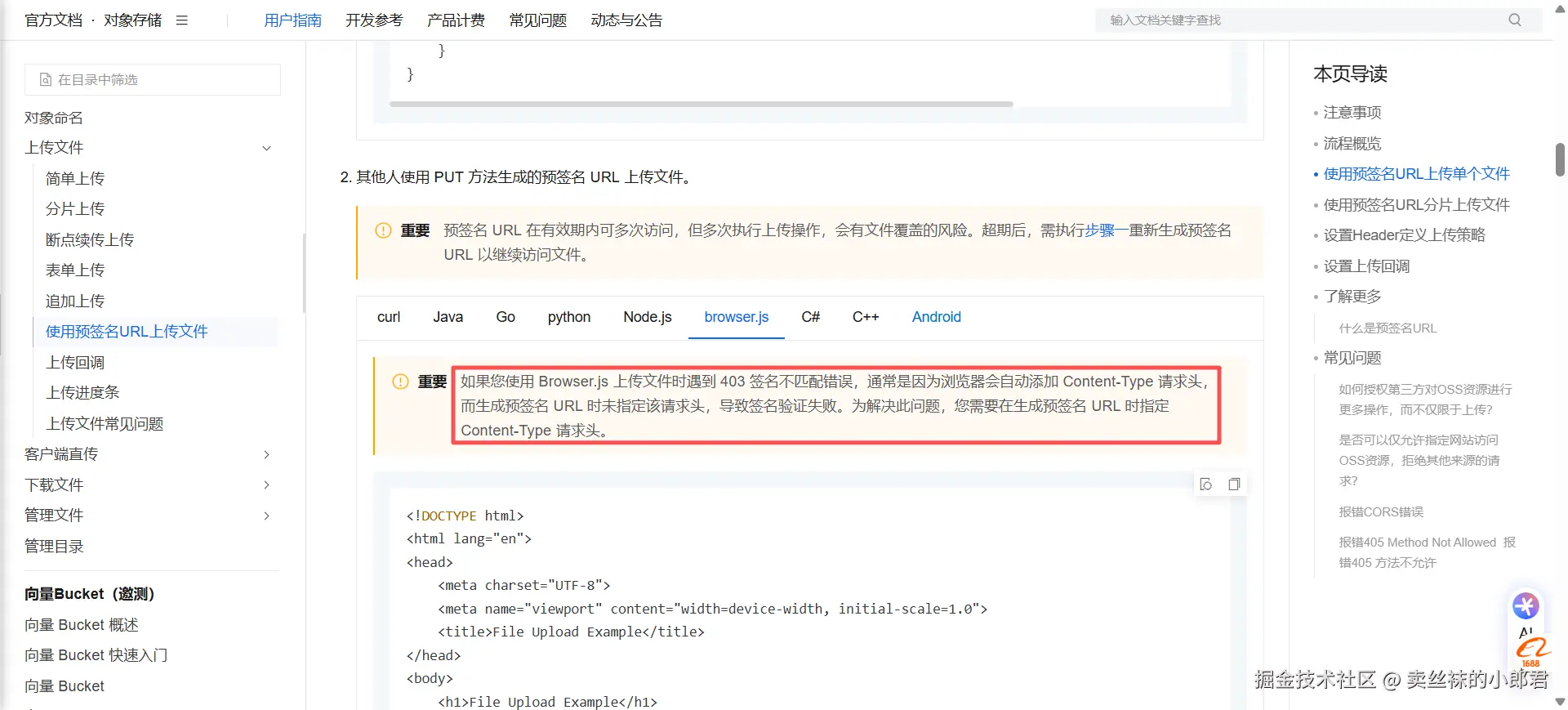Screen dimensions: 1568x710
Task: Open the 产品计费 top menu
Action: [456, 20]
